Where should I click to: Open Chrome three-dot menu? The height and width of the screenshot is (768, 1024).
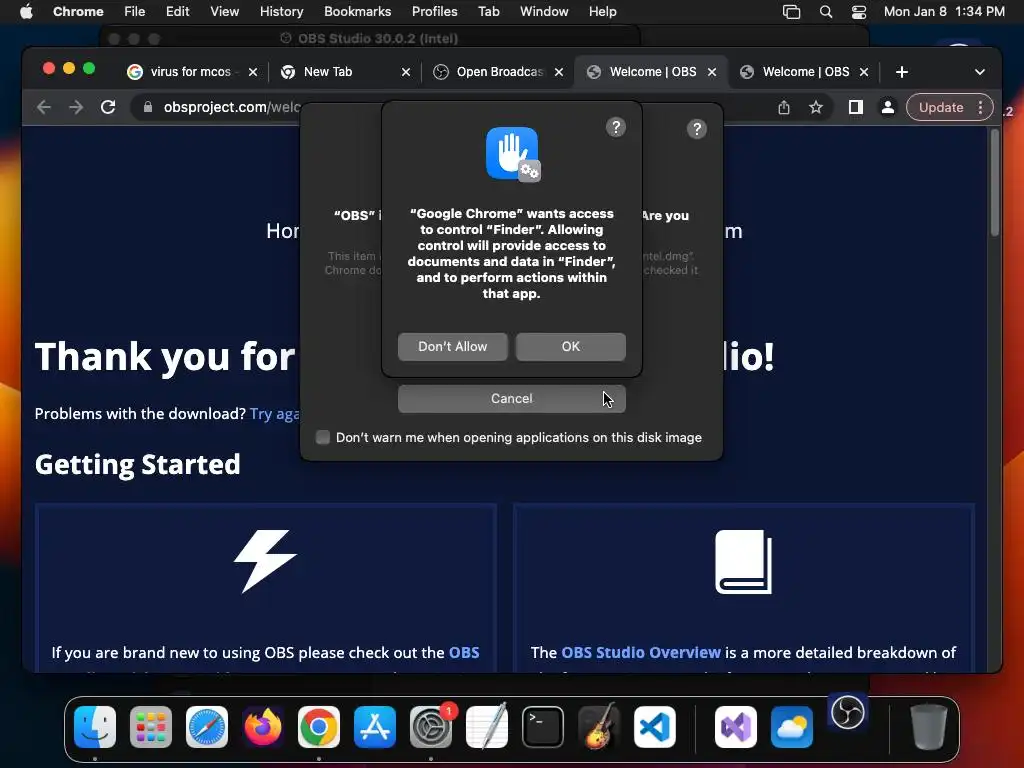(x=981, y=107)
